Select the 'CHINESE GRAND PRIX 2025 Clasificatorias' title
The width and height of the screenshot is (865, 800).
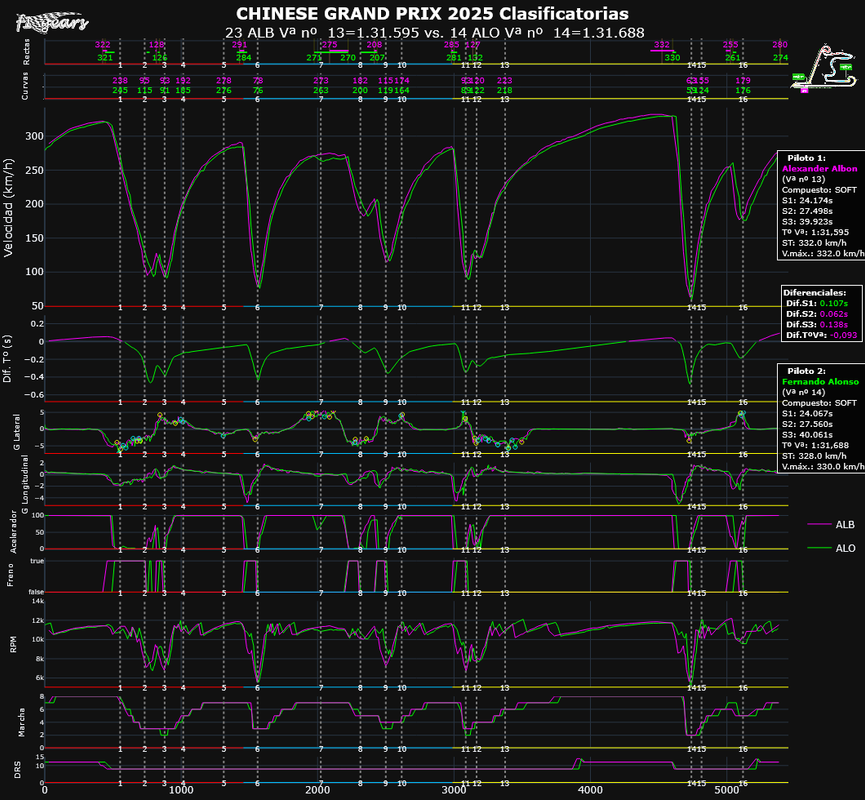432,13
